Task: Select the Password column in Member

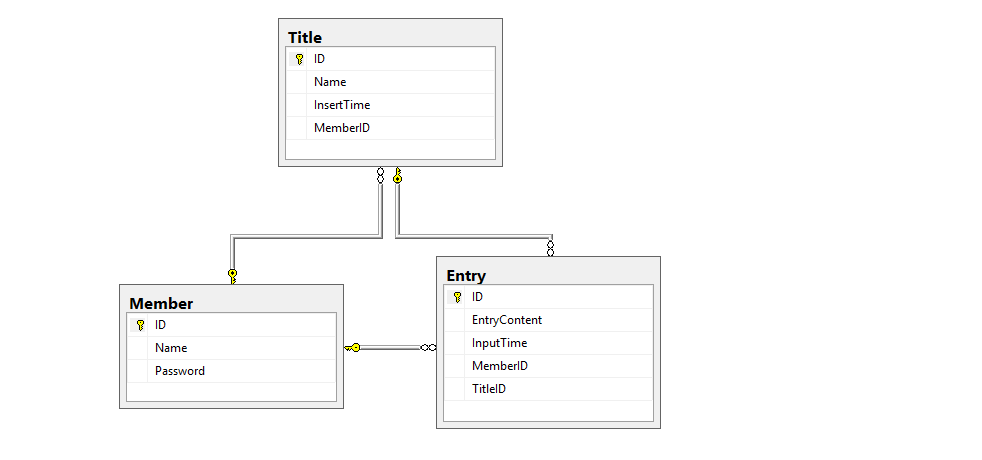Action: coord(180,371)
